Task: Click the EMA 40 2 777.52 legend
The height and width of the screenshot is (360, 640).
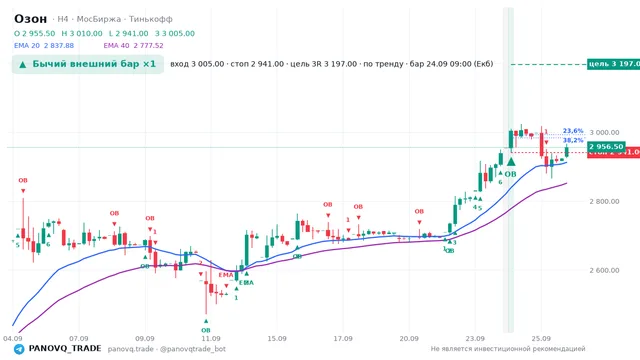Action: click(133, 46)
